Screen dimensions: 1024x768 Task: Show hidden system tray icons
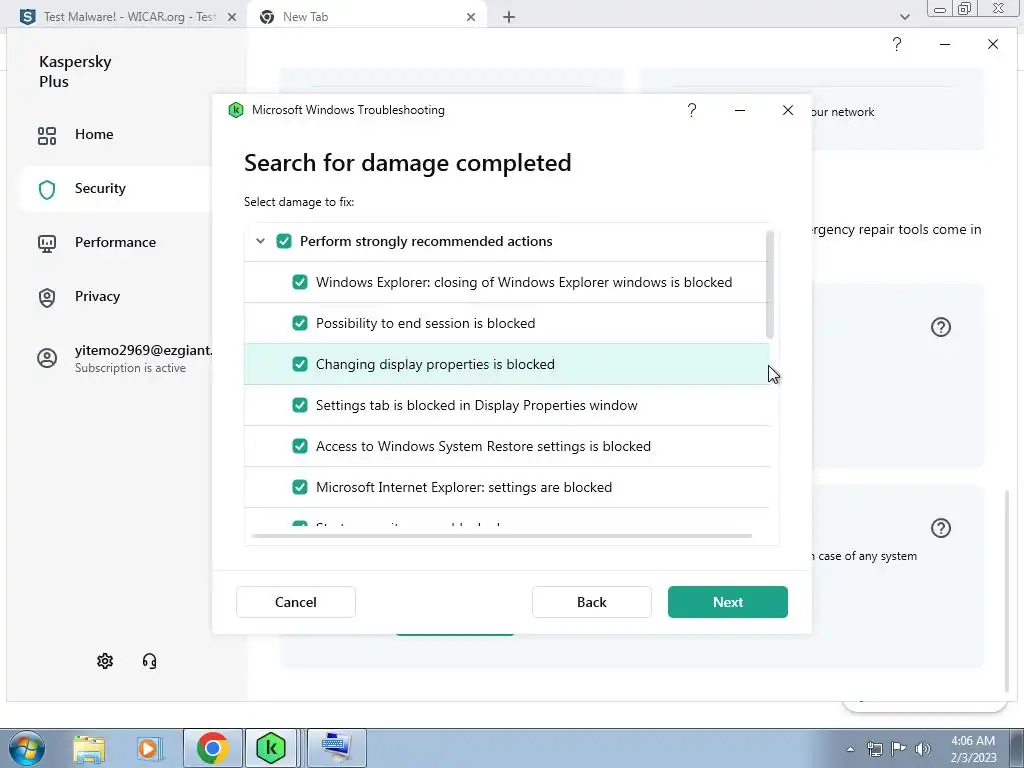[x=850, y=749]
